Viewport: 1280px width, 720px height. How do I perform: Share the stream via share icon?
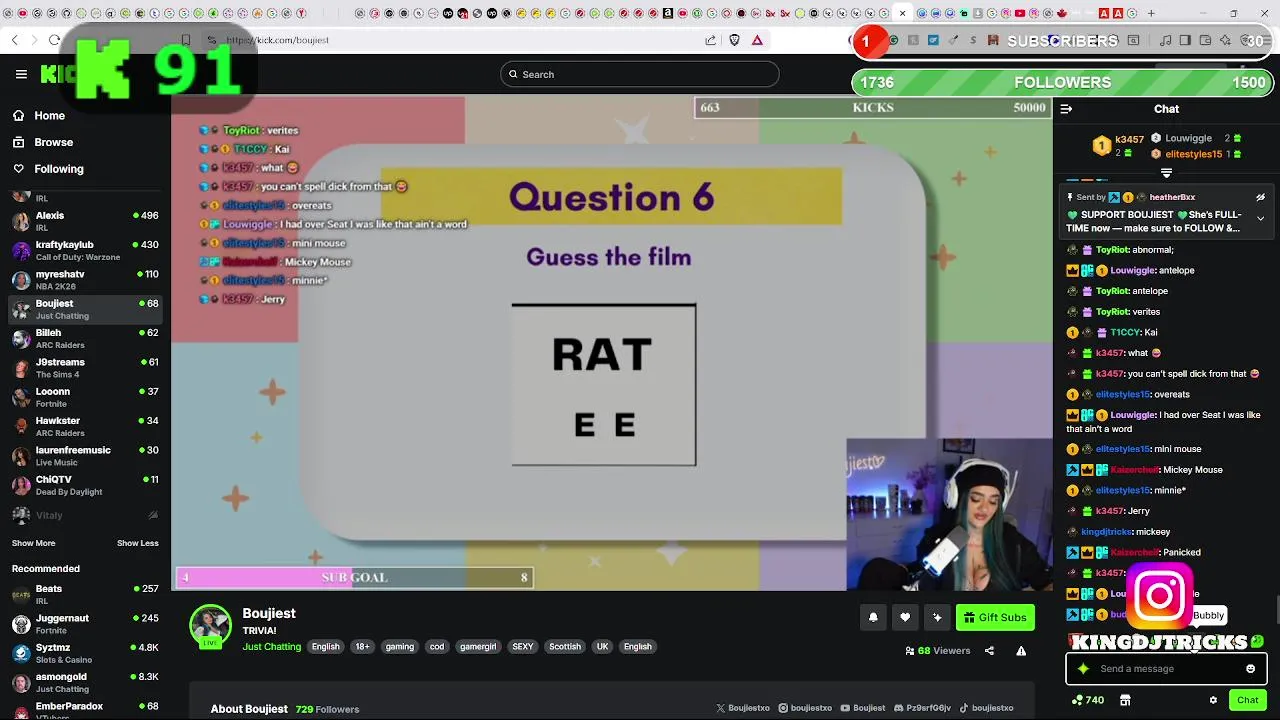pyautogui.click(x=989, y=651)
